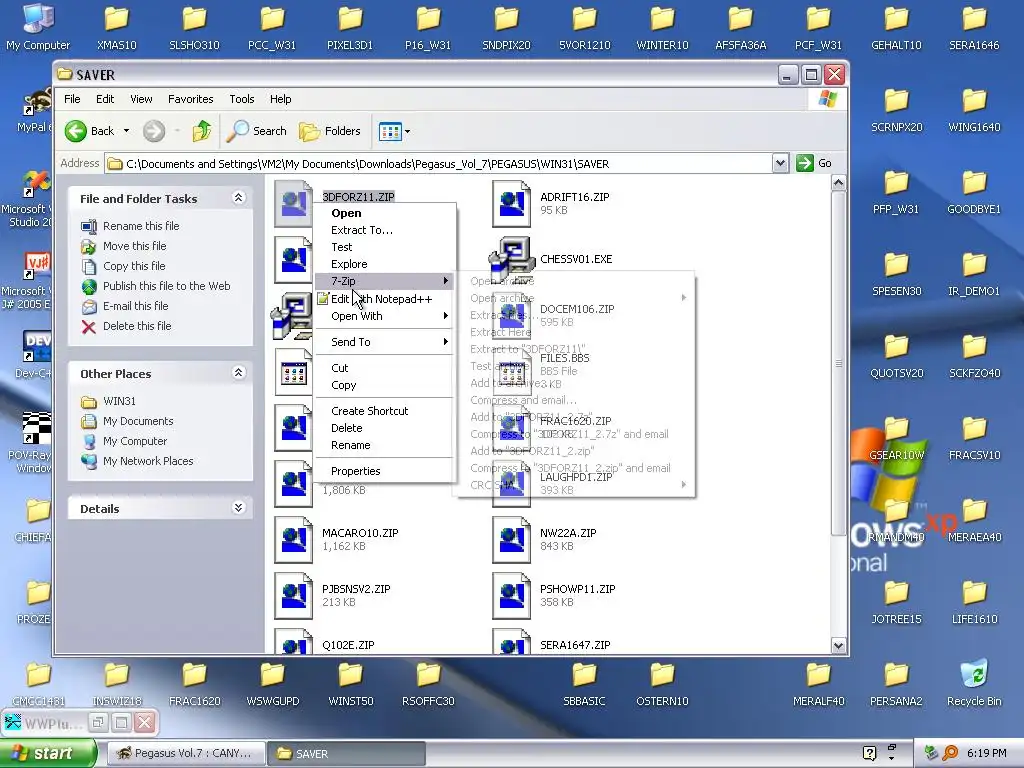Open the File menu
This screenshot has width=1024, height=768.
tap(72, 99)
